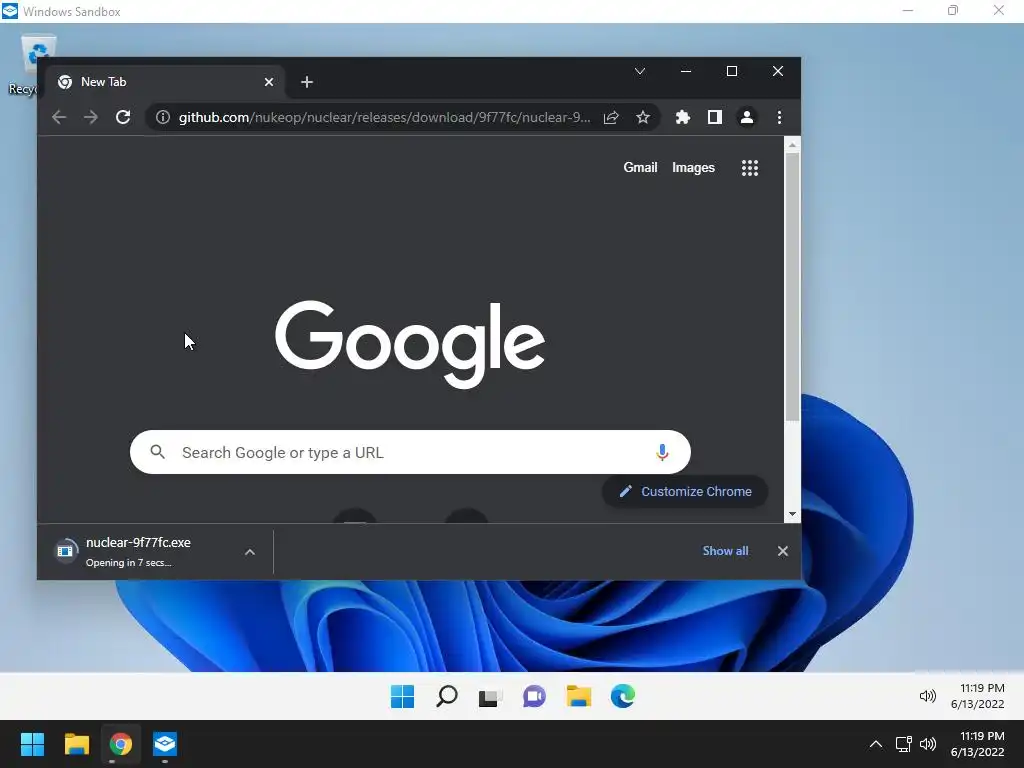Show all downloads
The height and width of the screenshot is (768, 1024).
click(725, 551)
